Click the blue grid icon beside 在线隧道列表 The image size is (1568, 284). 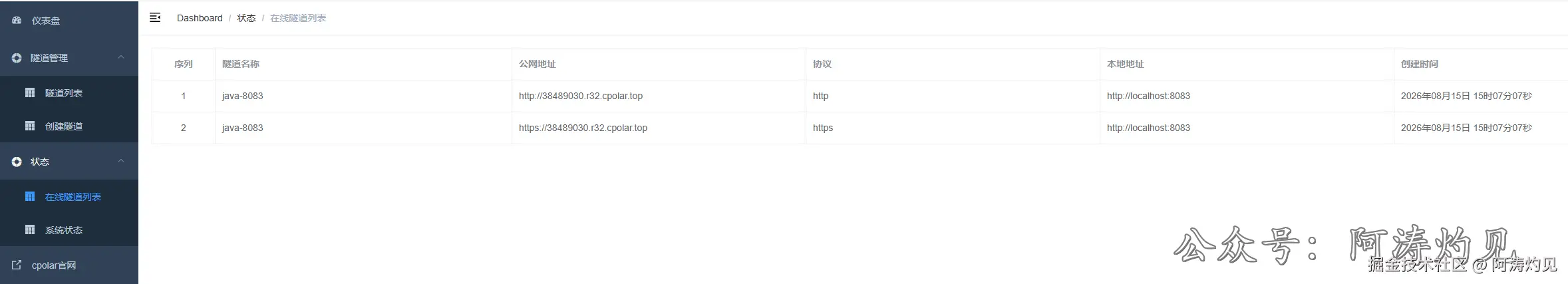[x=30, y=196]
